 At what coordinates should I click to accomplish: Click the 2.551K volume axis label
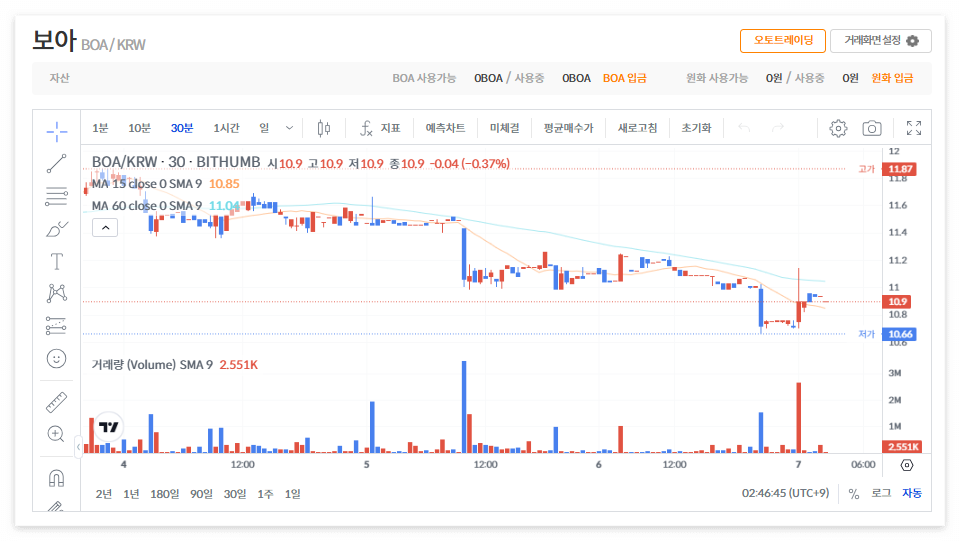902,447
